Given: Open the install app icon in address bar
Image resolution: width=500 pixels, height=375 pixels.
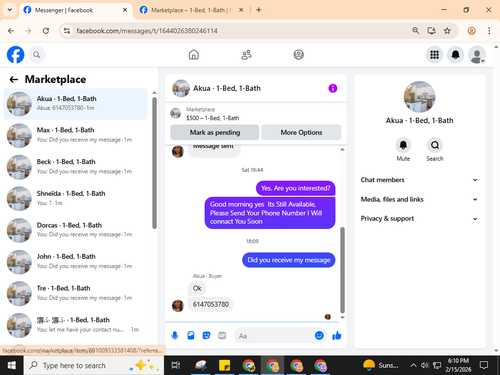Looking at the screenshot, I should pyautogui.click(x=431, y=31).
